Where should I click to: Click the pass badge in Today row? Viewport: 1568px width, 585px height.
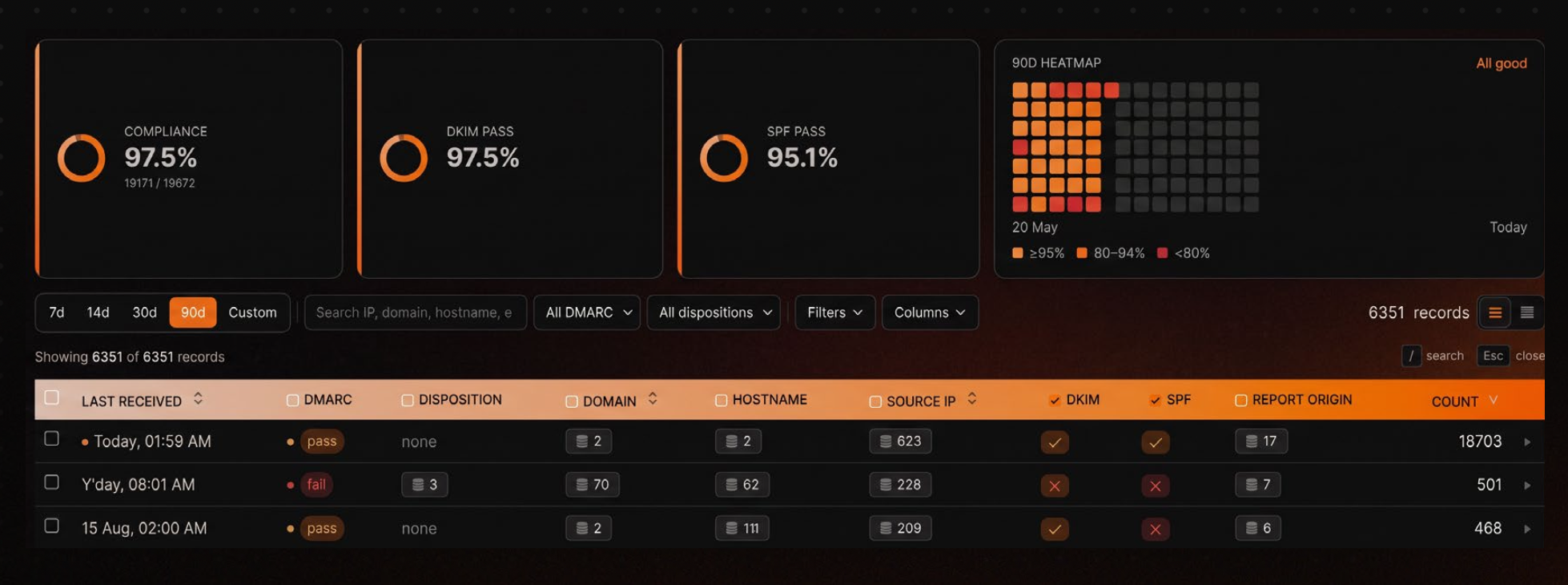(x=322, y=442)
